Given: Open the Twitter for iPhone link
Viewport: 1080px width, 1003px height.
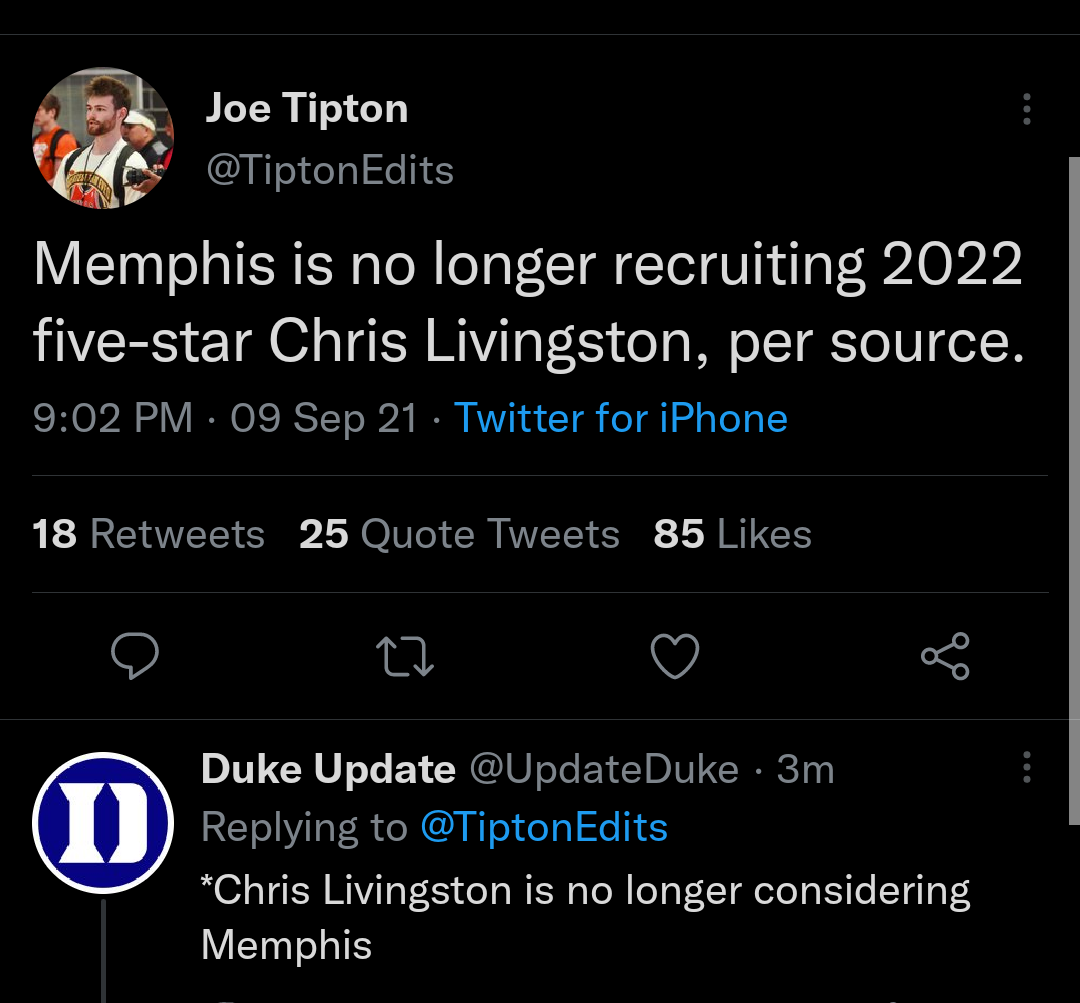Looking at the screenshot, I should pyautogui.click(x=620, y=418).
